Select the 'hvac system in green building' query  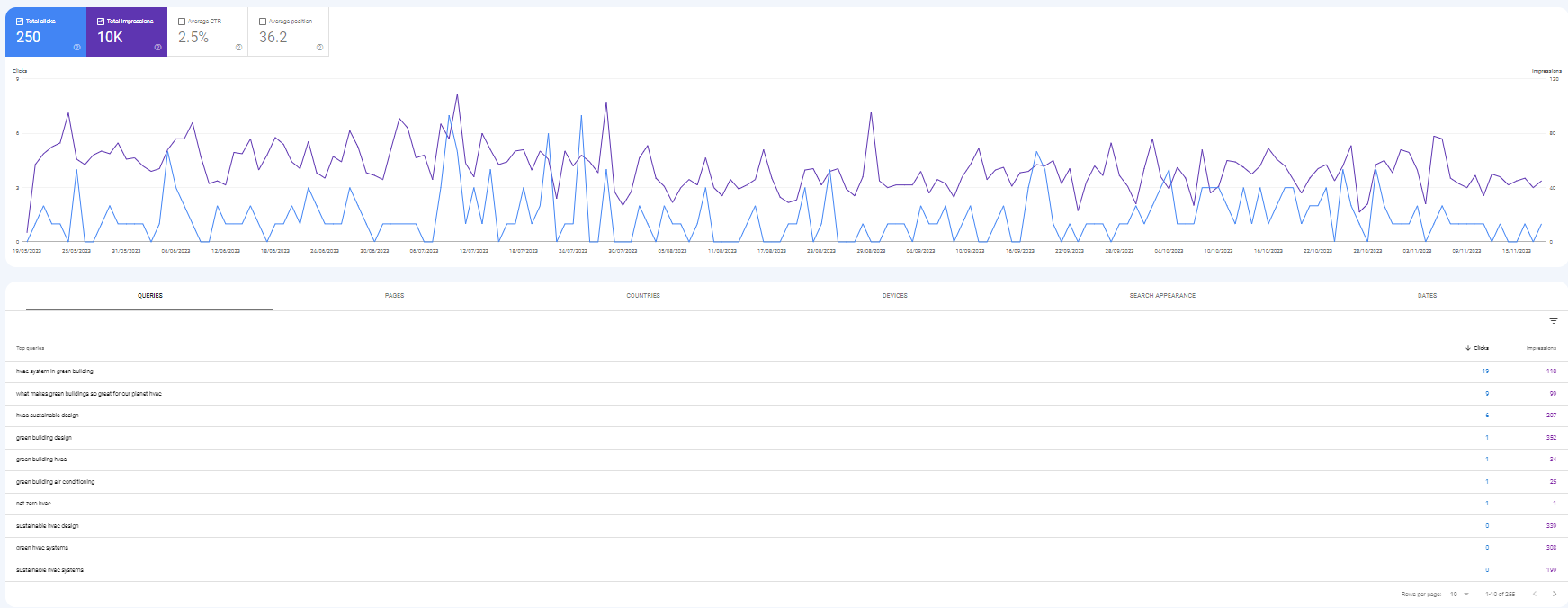click(x=55, y=371)
